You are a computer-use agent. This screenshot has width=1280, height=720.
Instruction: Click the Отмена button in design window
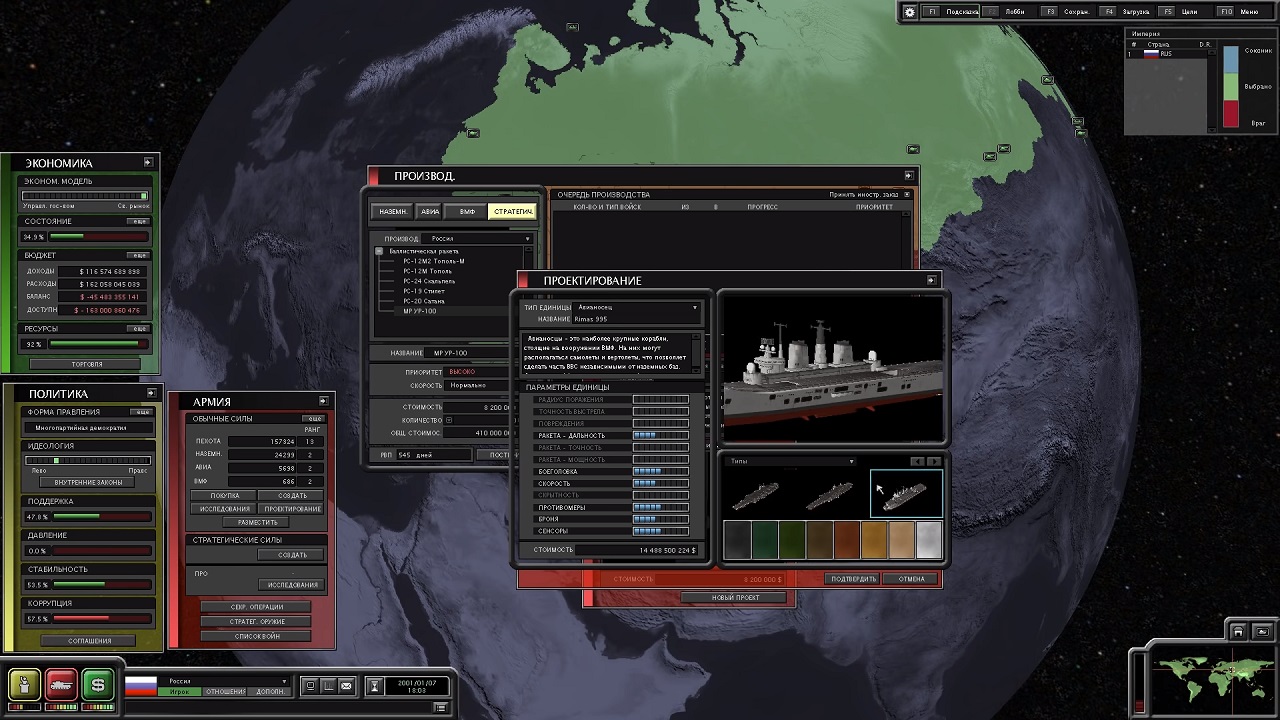click(911, 579)
